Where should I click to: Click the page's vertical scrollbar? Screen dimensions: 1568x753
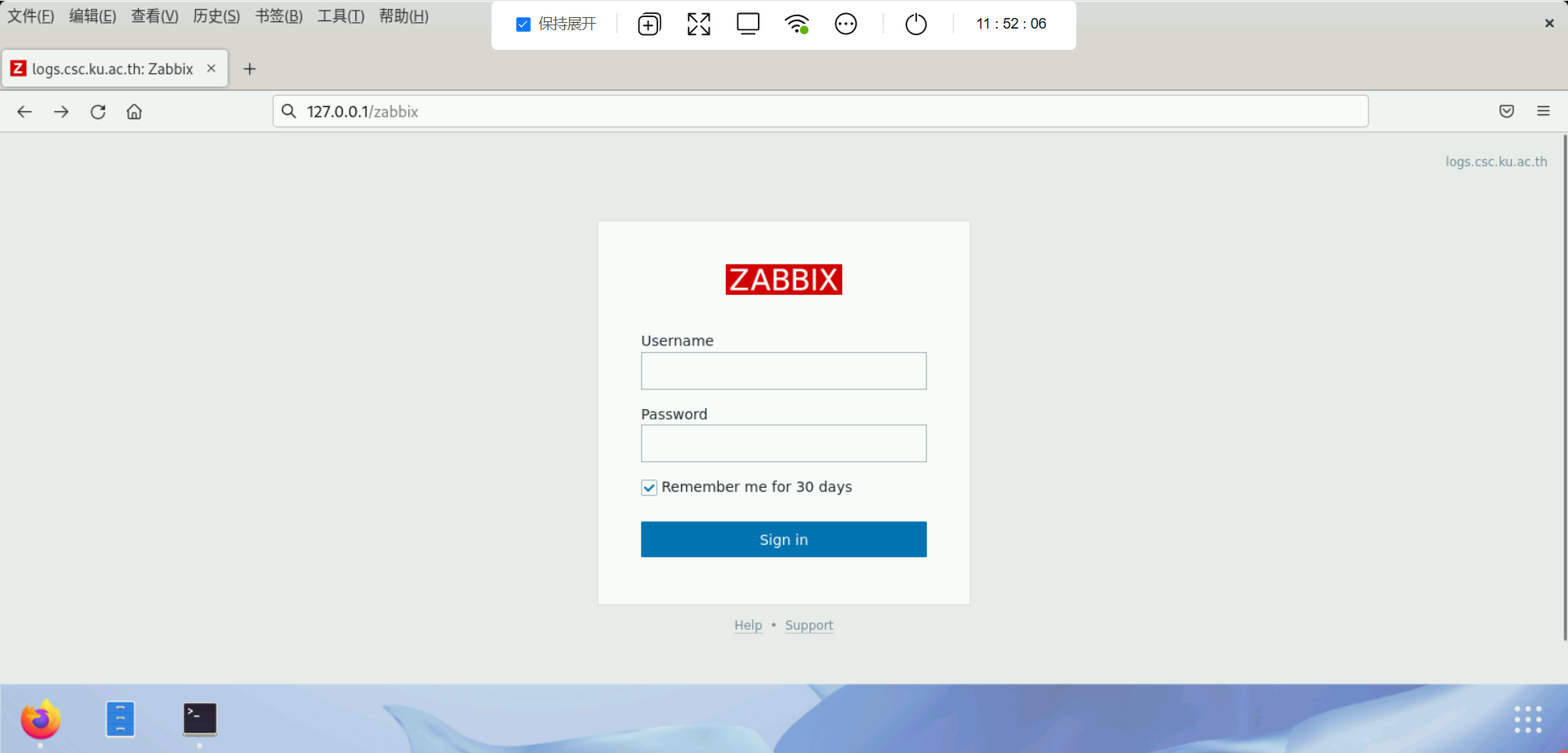click(x=1565, y=388)
